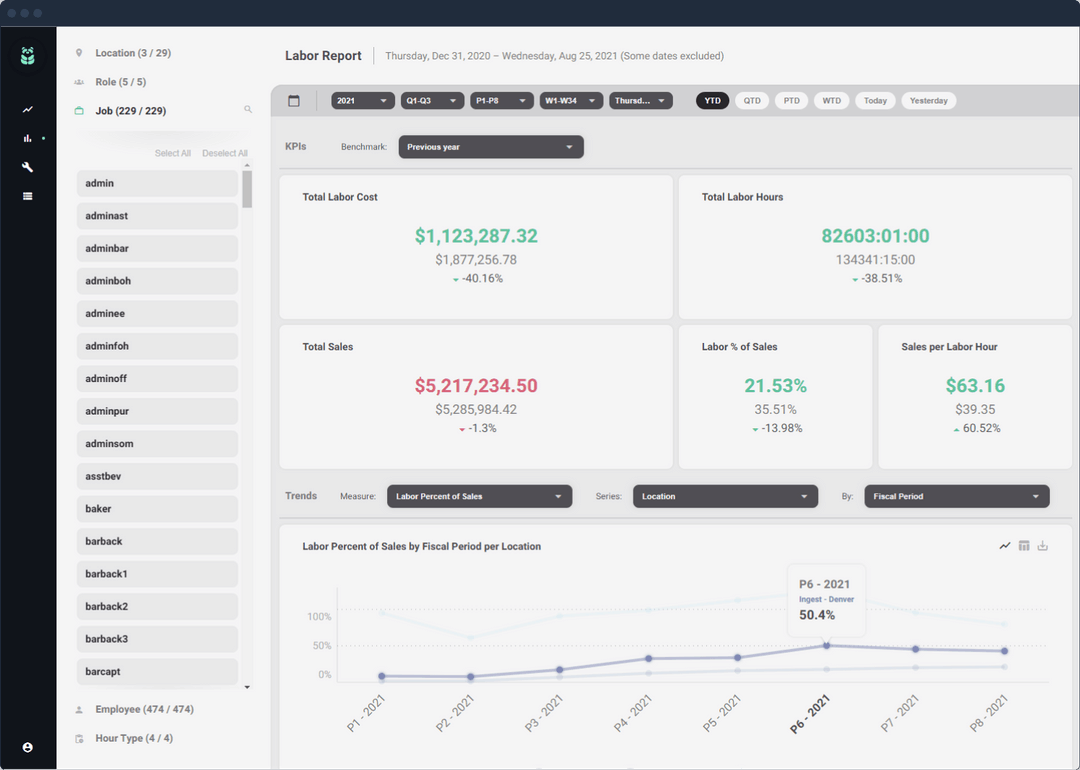Download the Labor Percent chart data
1080x770 pixels.
click(1043, 545)
